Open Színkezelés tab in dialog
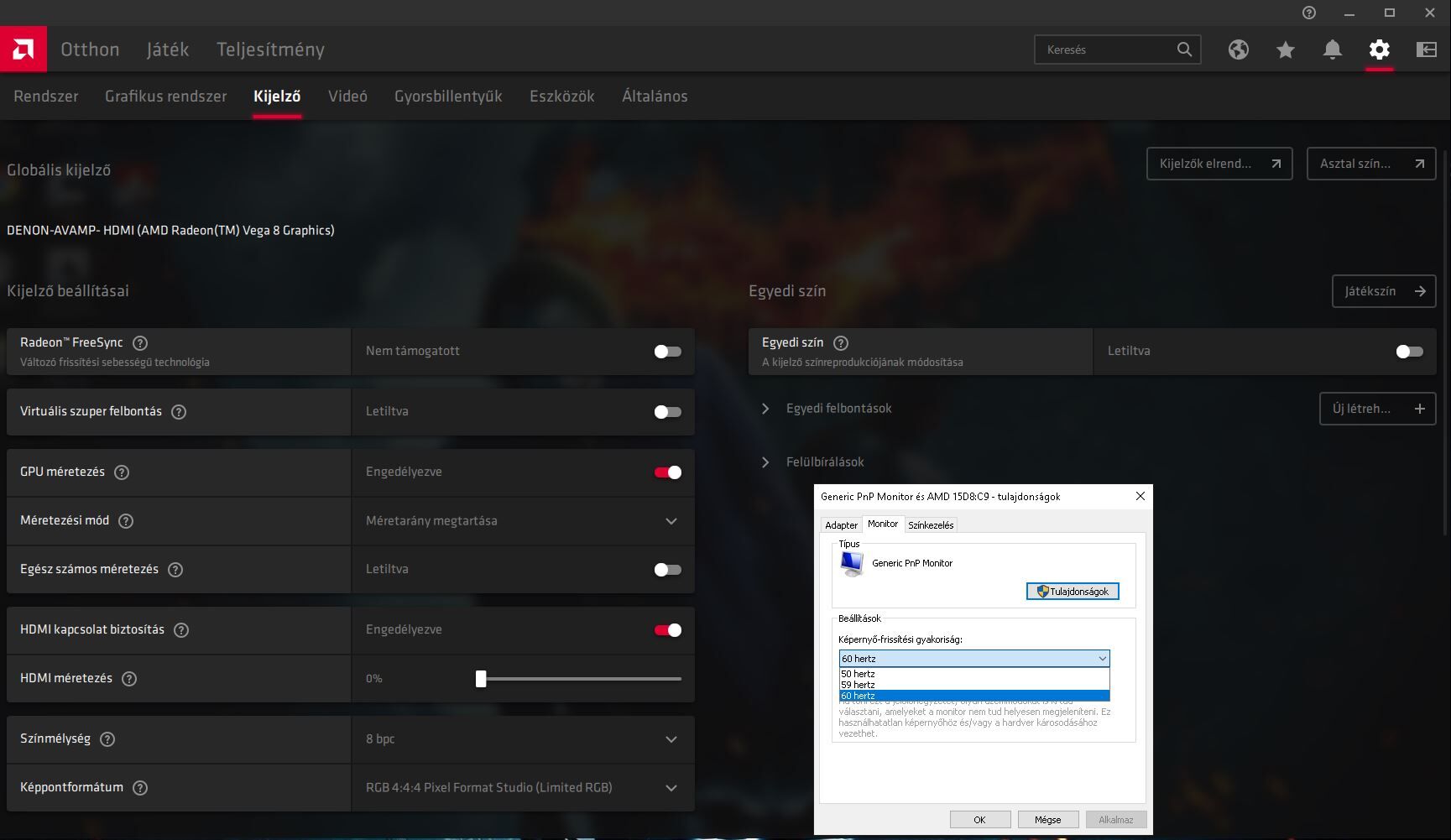Viewport: 1451px width, 840px height. (931, 525)
